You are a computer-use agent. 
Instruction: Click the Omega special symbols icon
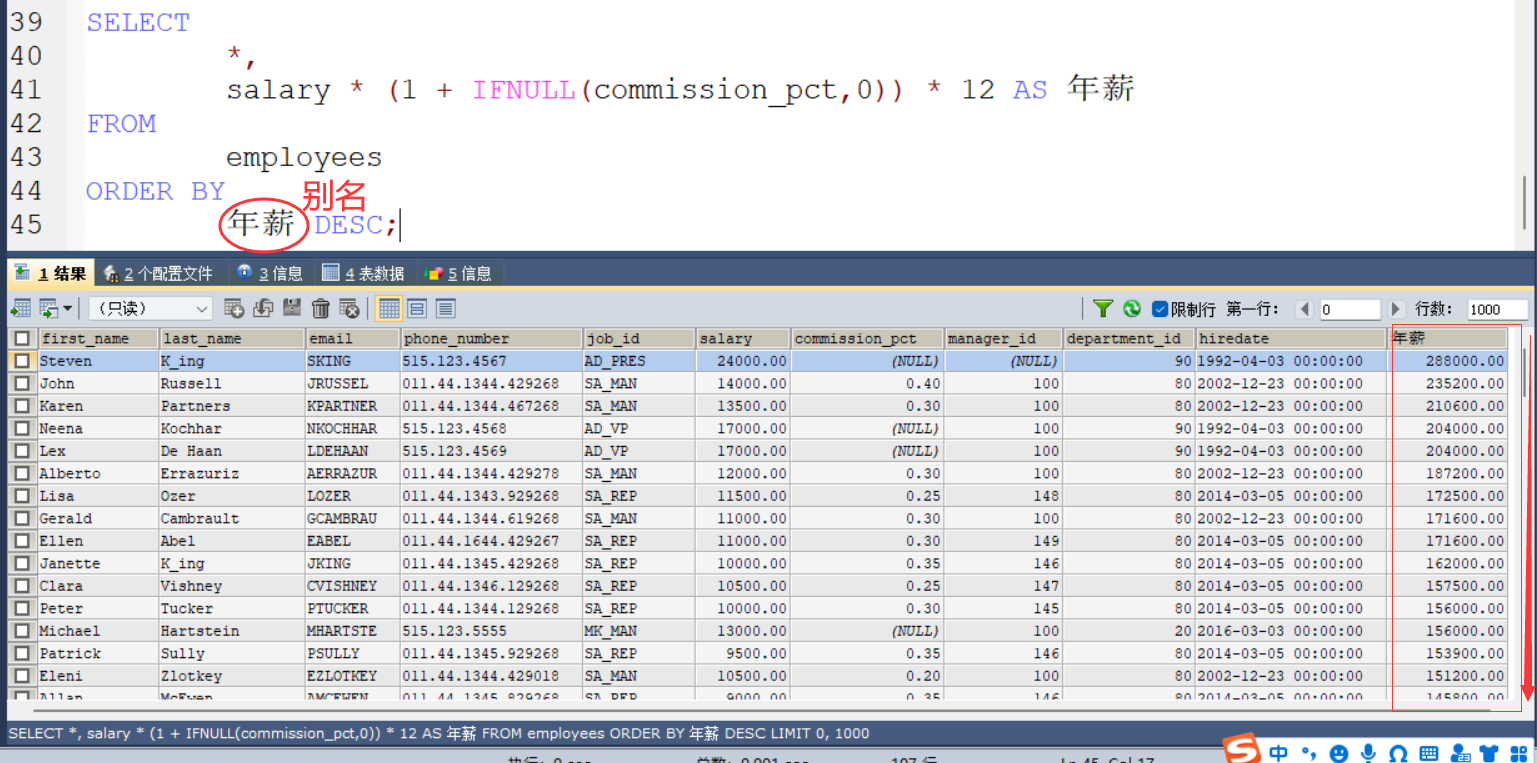click(1398, 753)
